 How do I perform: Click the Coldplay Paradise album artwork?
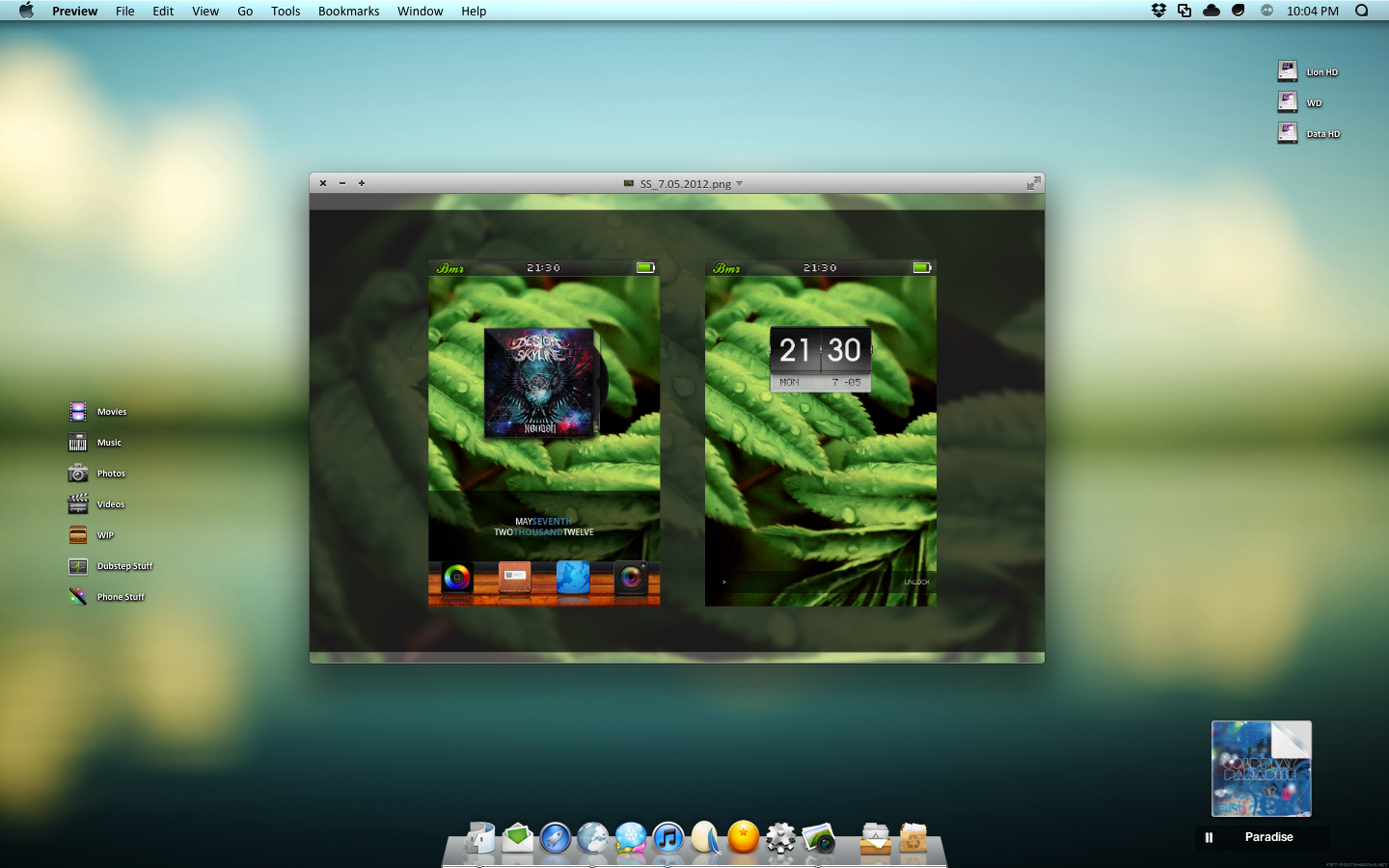pos(1262,769)
